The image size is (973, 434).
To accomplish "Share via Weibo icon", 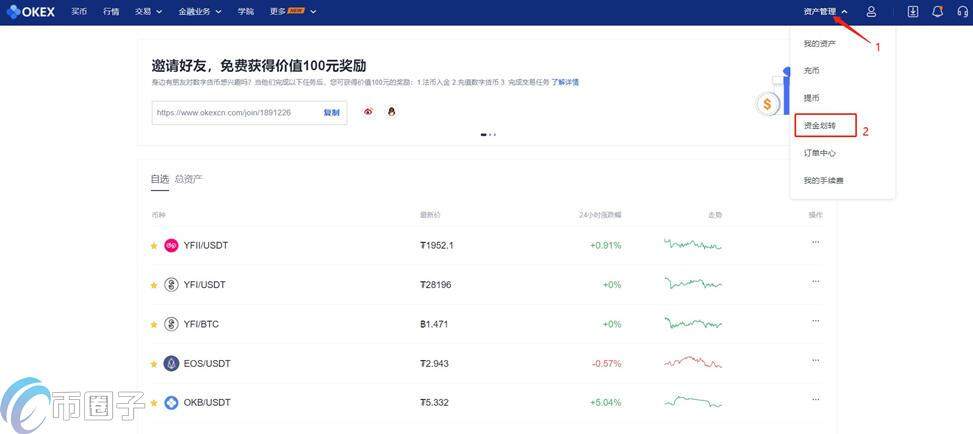I will pos(369,112).
